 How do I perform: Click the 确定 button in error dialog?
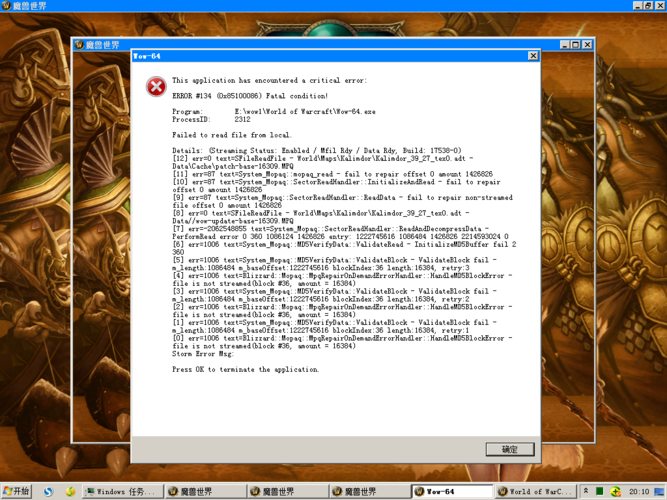(x=510, y=449)
